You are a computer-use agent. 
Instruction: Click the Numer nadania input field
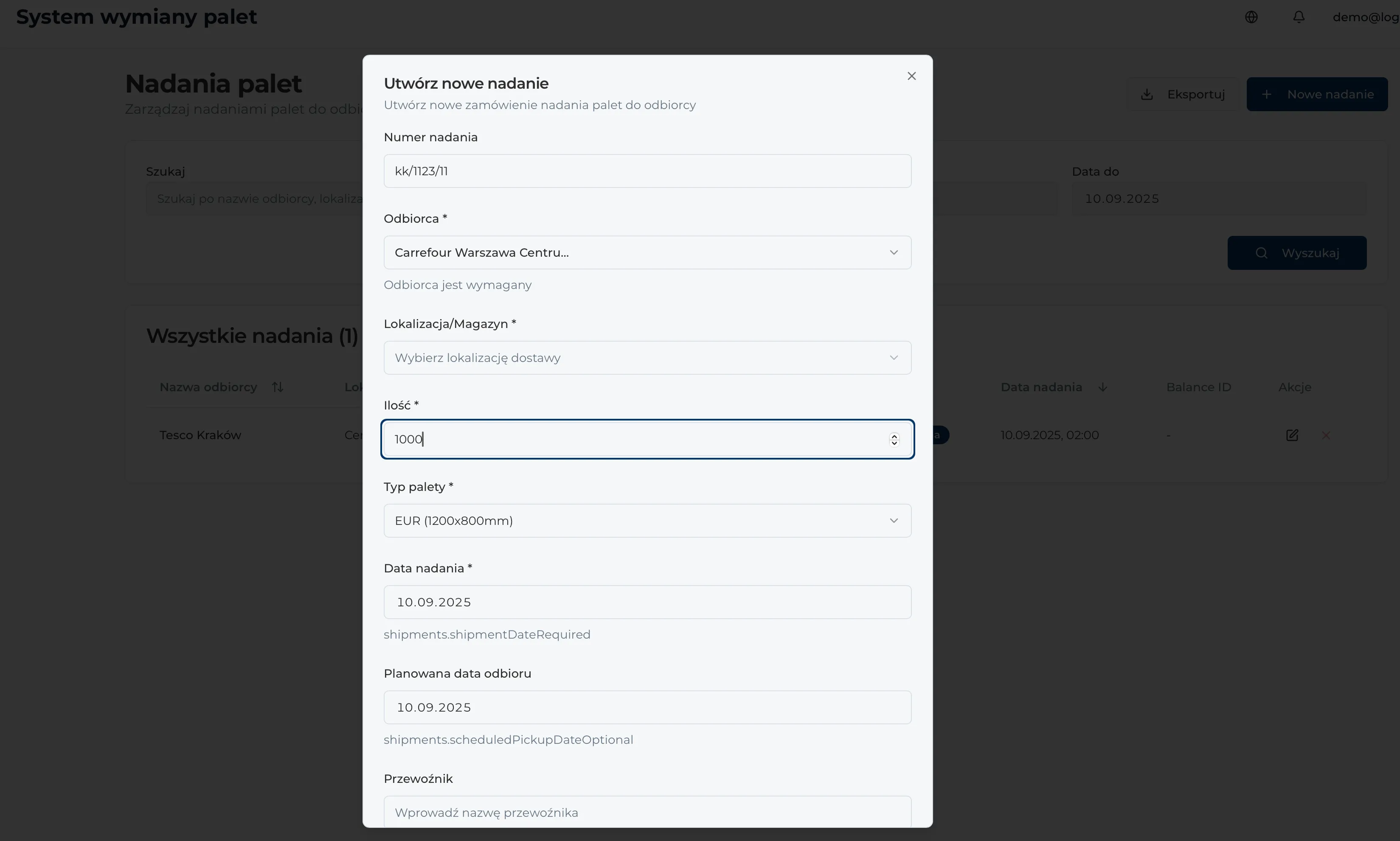coord(647,171)
